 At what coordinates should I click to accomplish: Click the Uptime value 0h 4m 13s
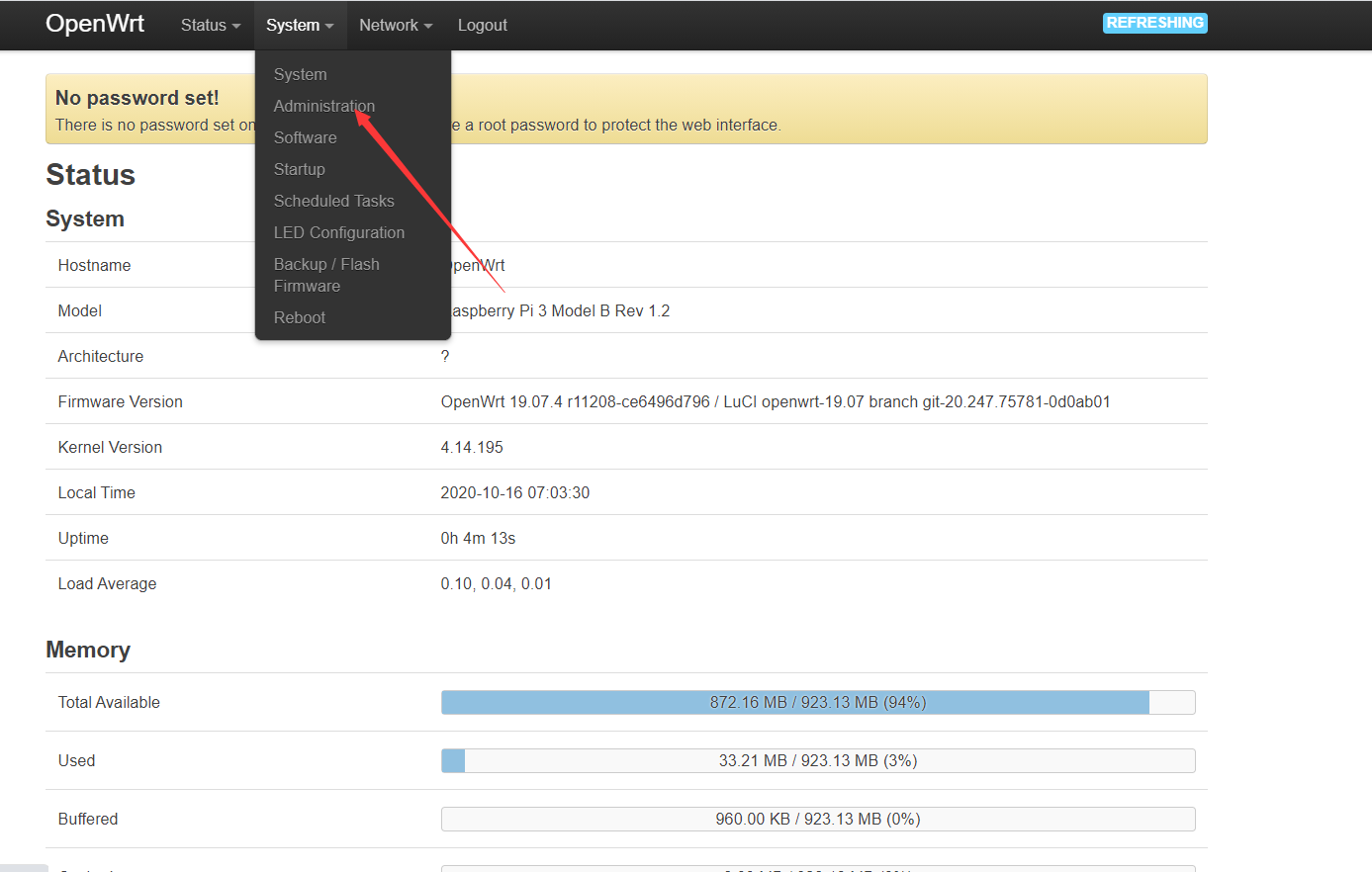tap(478, 538)
